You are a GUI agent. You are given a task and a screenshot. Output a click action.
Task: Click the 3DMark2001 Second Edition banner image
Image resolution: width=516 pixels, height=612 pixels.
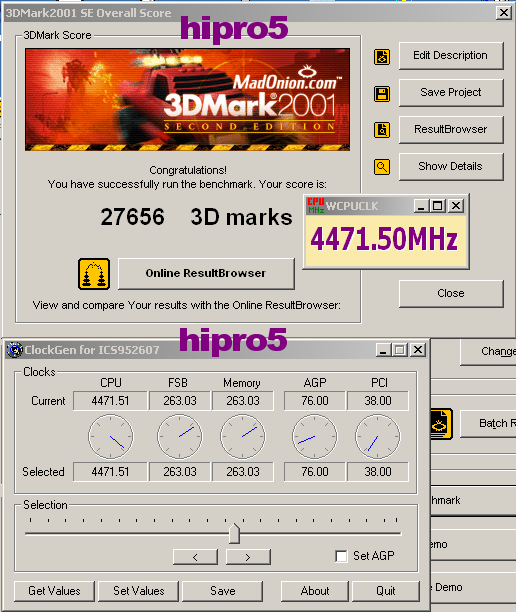tap(187, 100)
